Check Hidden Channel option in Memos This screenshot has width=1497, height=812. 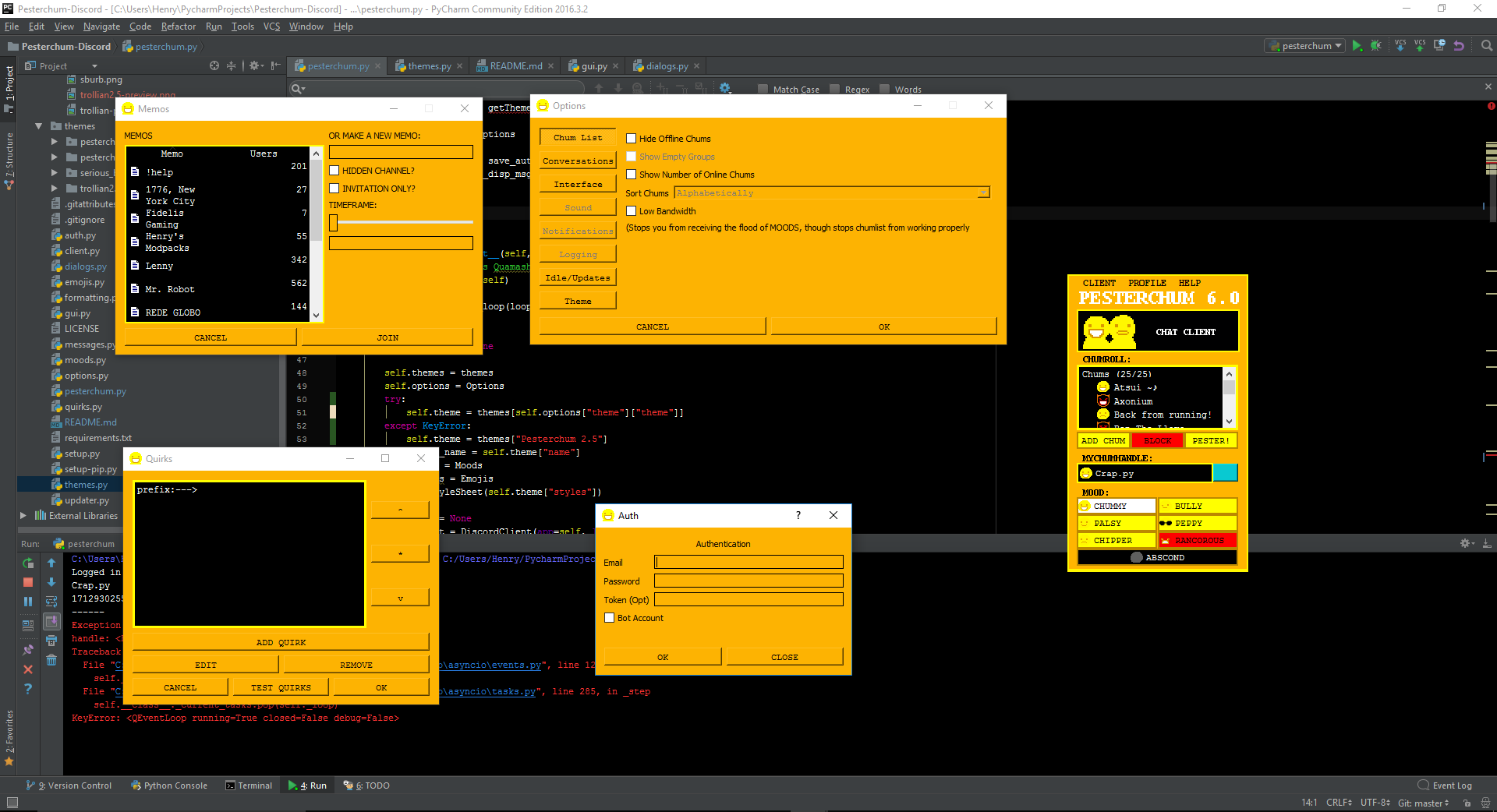334,171
